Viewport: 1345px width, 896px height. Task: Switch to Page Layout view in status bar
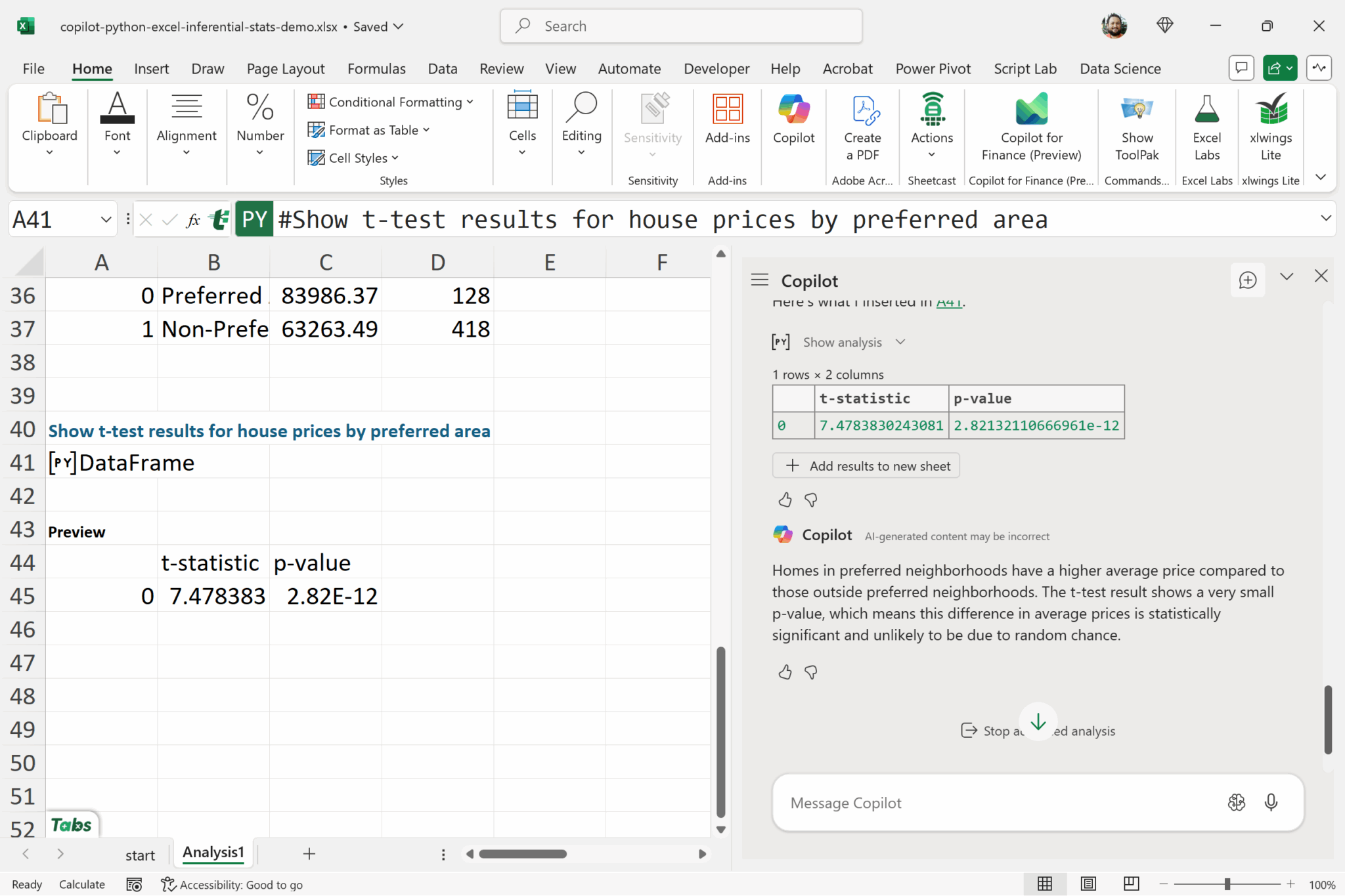(x=1088, y=884)
